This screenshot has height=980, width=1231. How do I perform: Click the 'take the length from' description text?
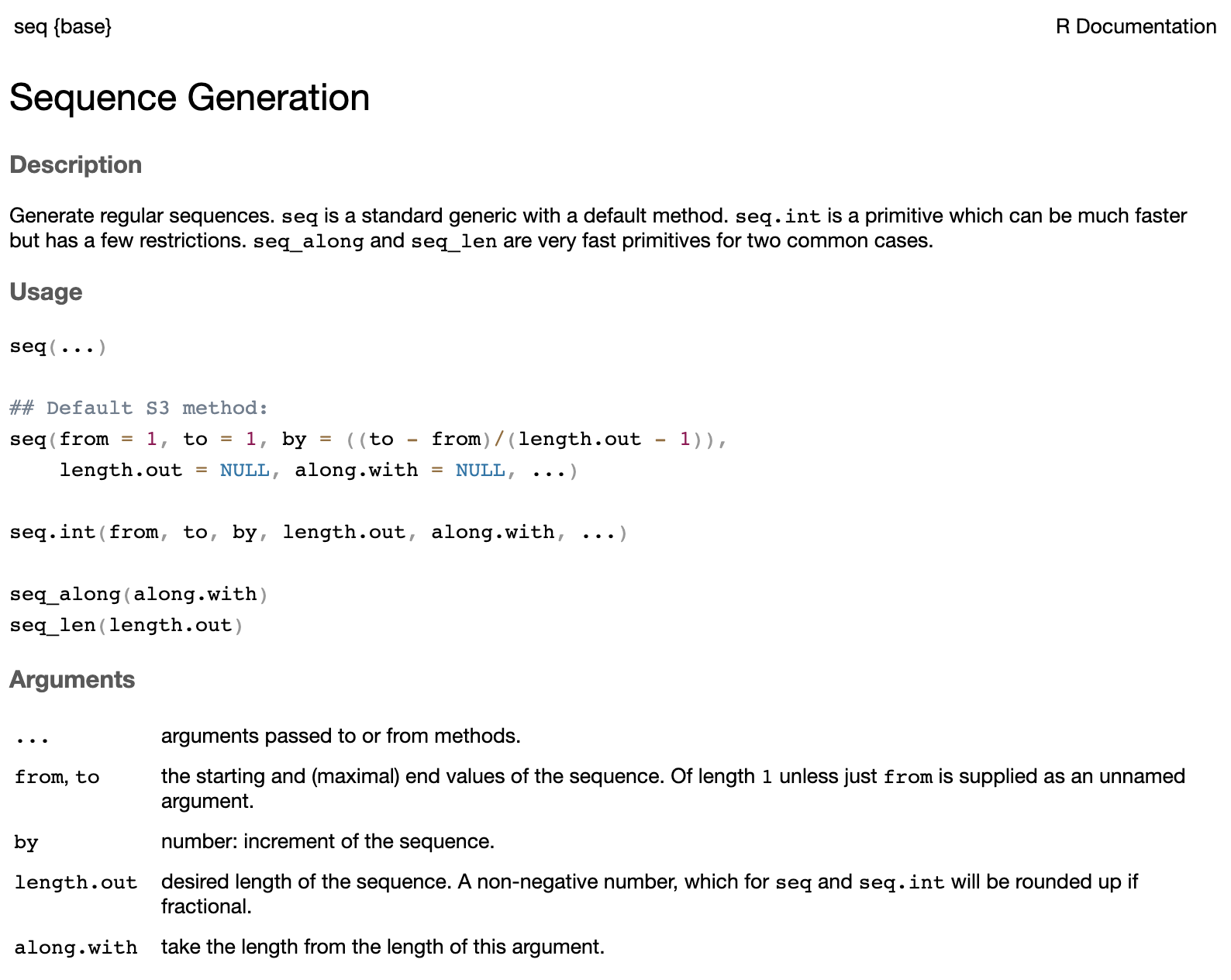[x=382, y=947]
